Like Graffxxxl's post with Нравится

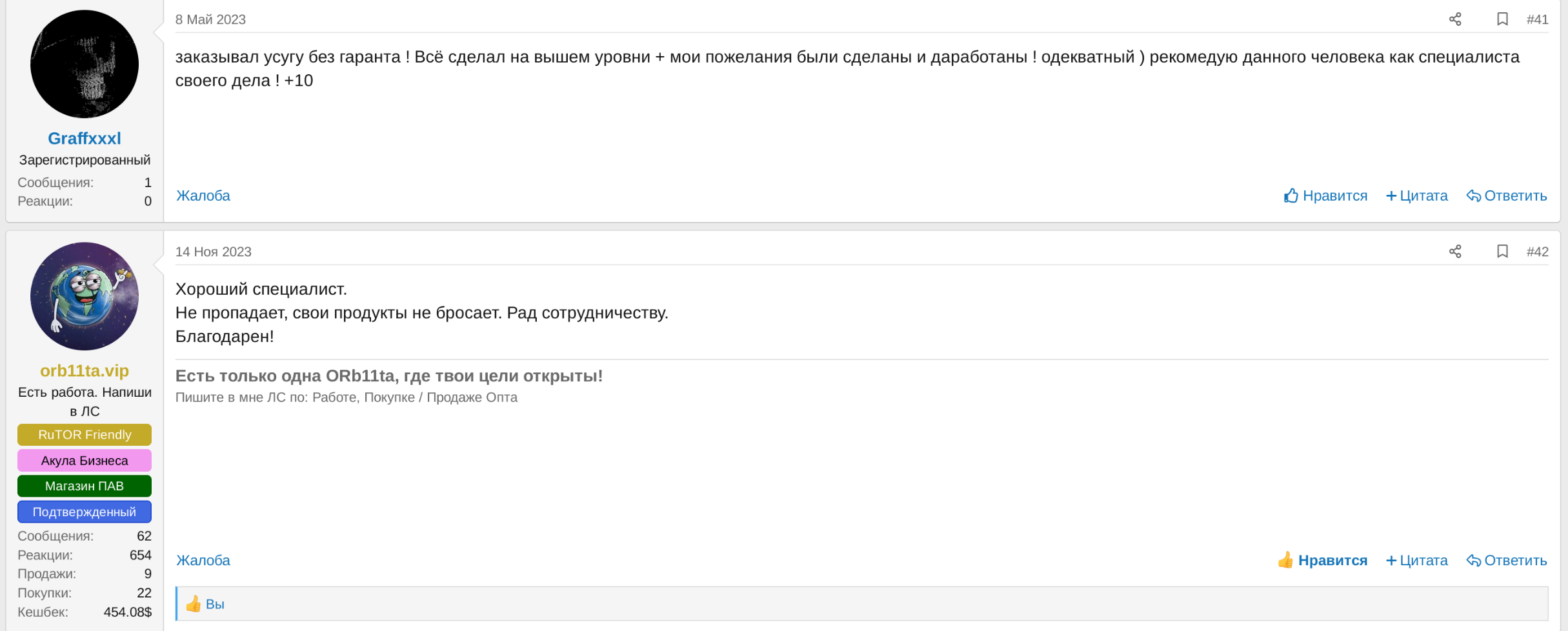click(x=1325, y=195)
